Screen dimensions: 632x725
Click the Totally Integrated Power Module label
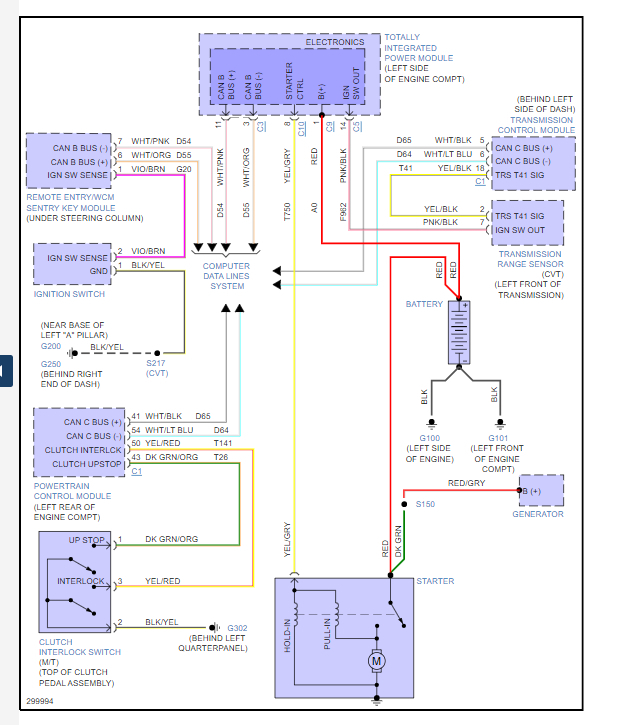[x=418, y=48]
